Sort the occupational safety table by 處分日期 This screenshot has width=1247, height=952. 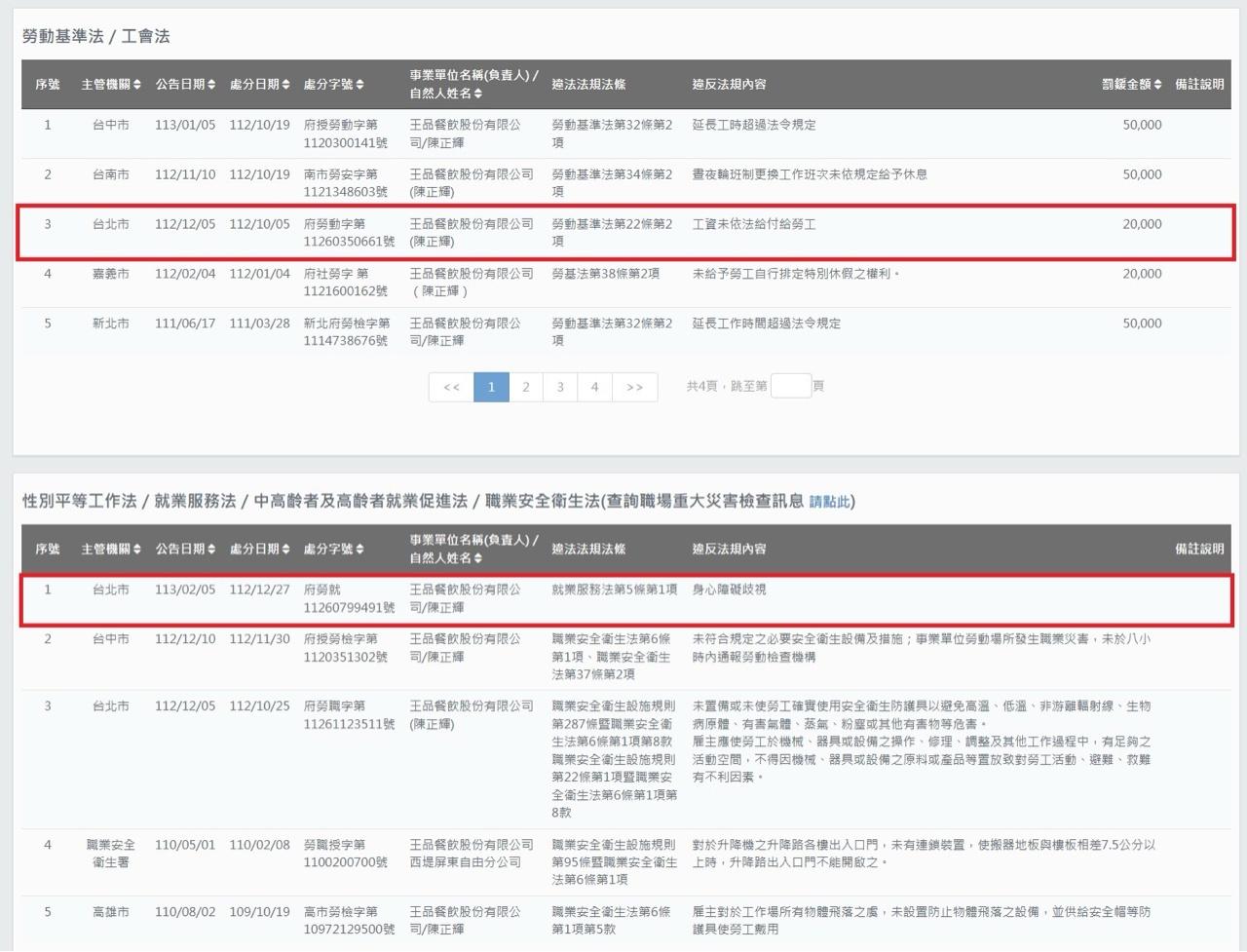pos(259,550)
